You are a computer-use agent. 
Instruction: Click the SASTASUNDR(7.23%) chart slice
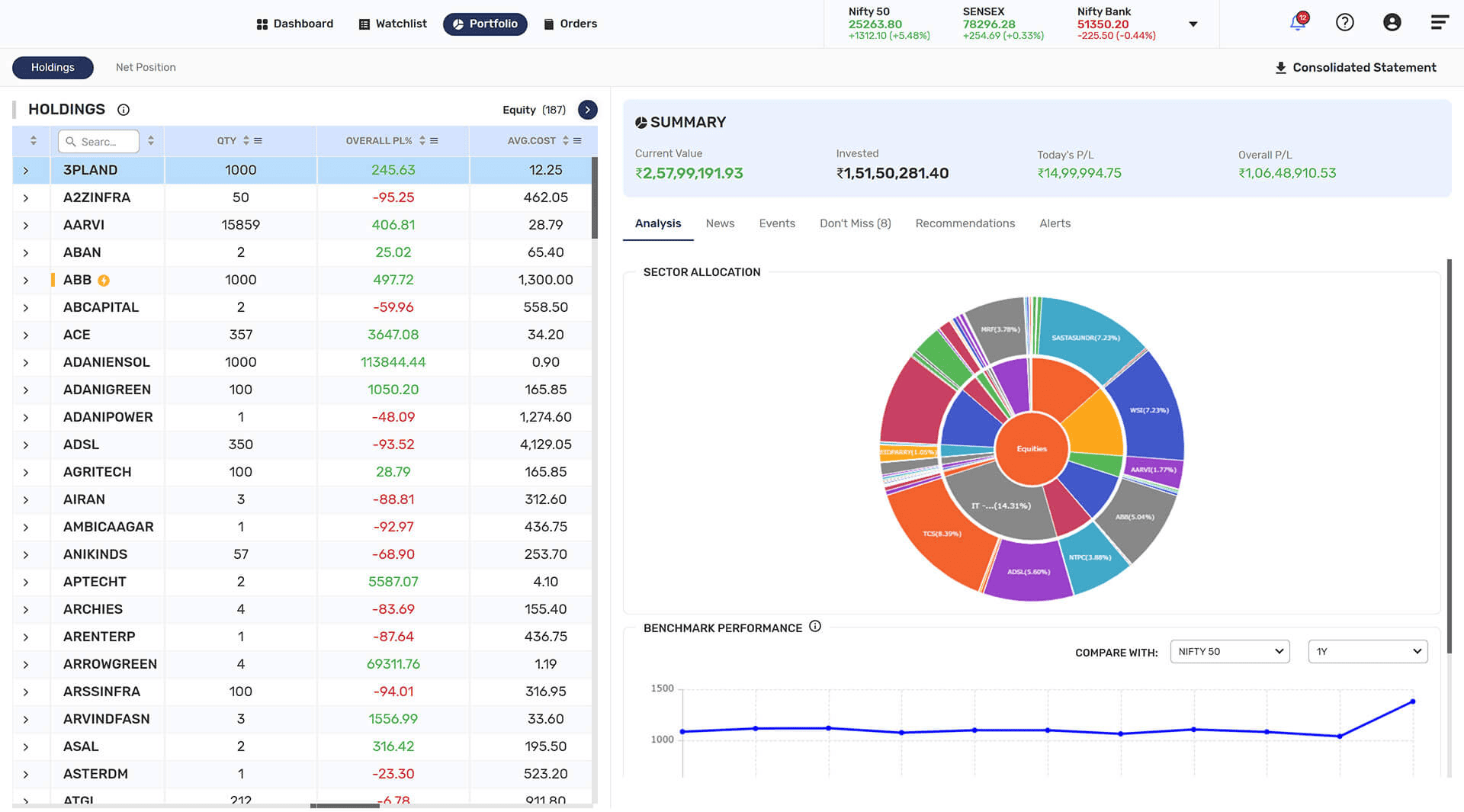(x=1086, y=338)
